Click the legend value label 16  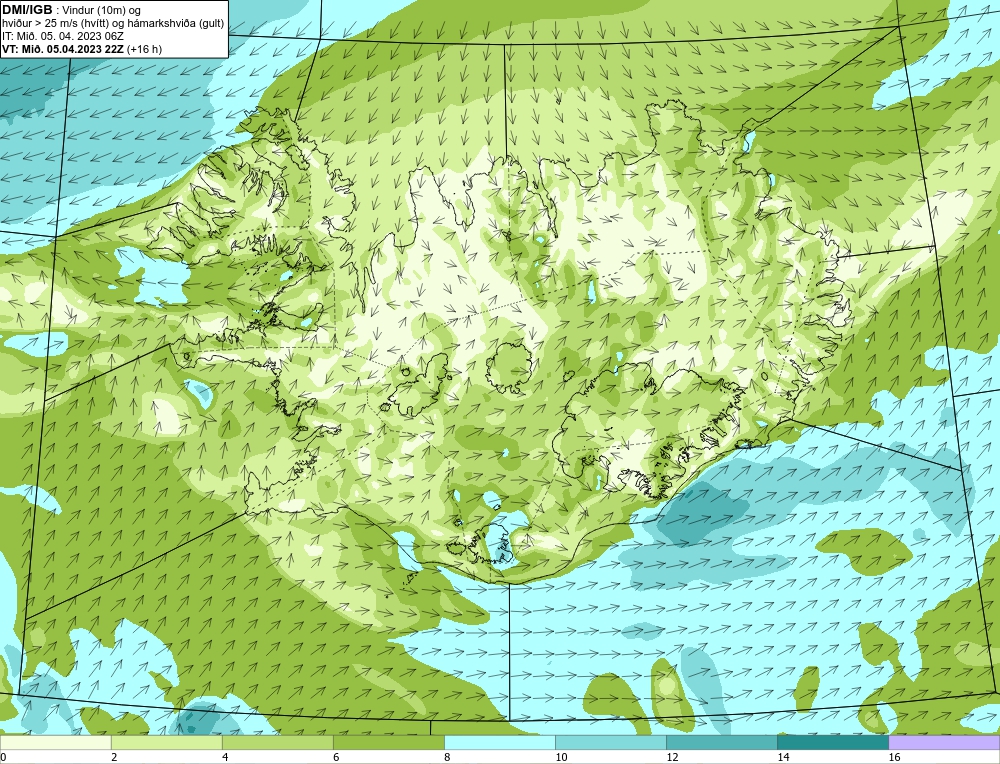click(894, 757)
